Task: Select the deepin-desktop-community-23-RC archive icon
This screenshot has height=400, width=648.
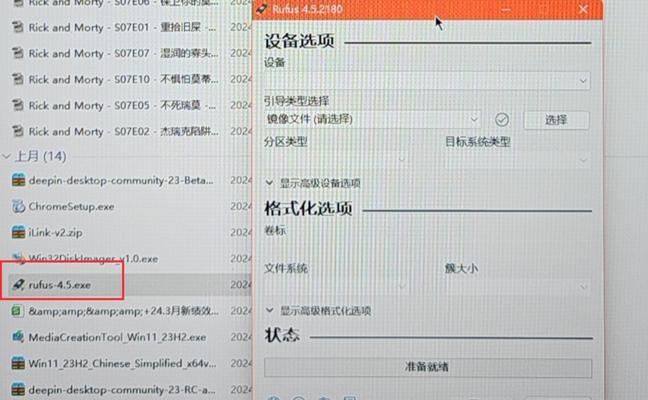Action: (x=18, y=389)
